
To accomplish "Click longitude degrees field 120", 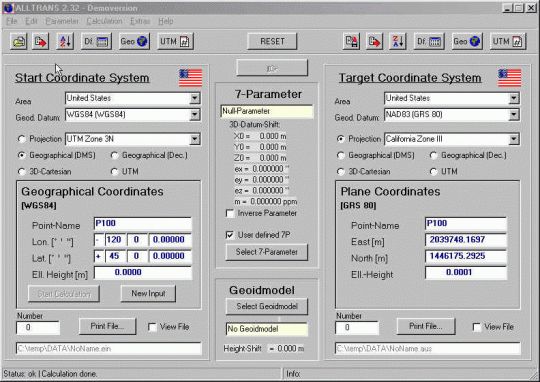I will click(115, 240).
